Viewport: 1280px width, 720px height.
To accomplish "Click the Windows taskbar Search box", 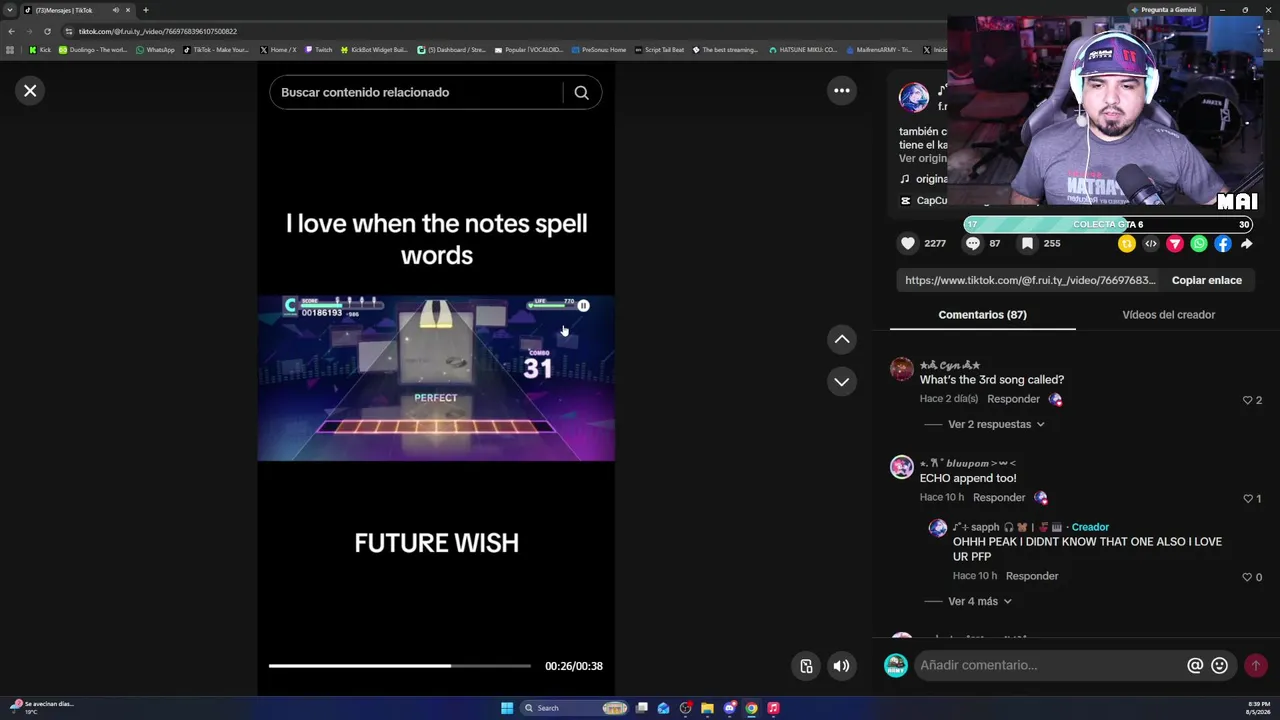I will pyautogui.click(x=575, y=708).
